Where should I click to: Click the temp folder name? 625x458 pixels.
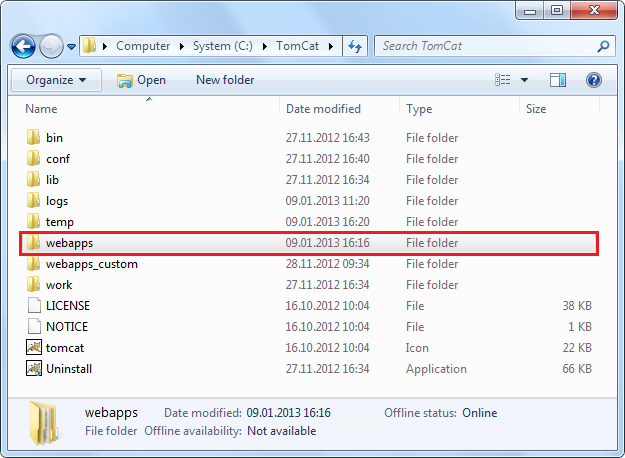point(60,222)
